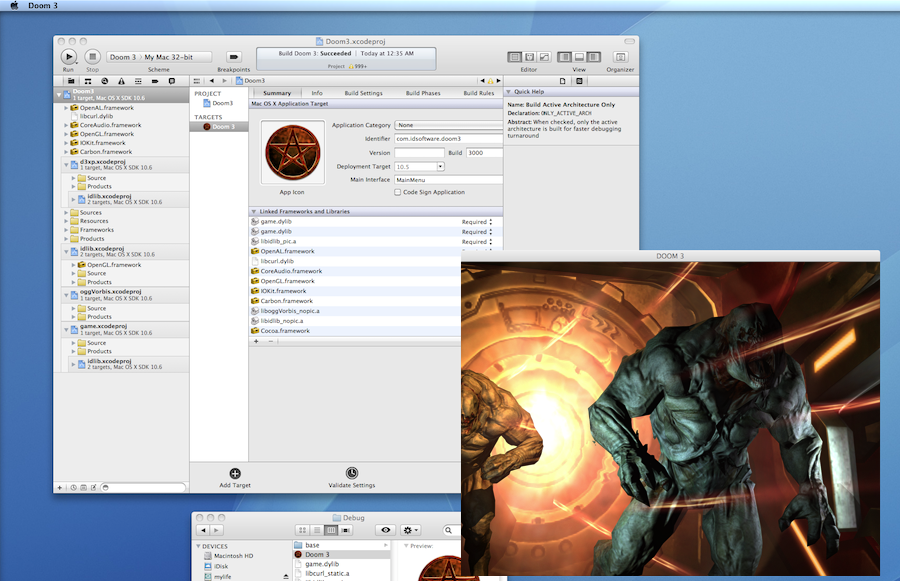
Task: Open the Debug navigator
Action: (x=138, y=81)
